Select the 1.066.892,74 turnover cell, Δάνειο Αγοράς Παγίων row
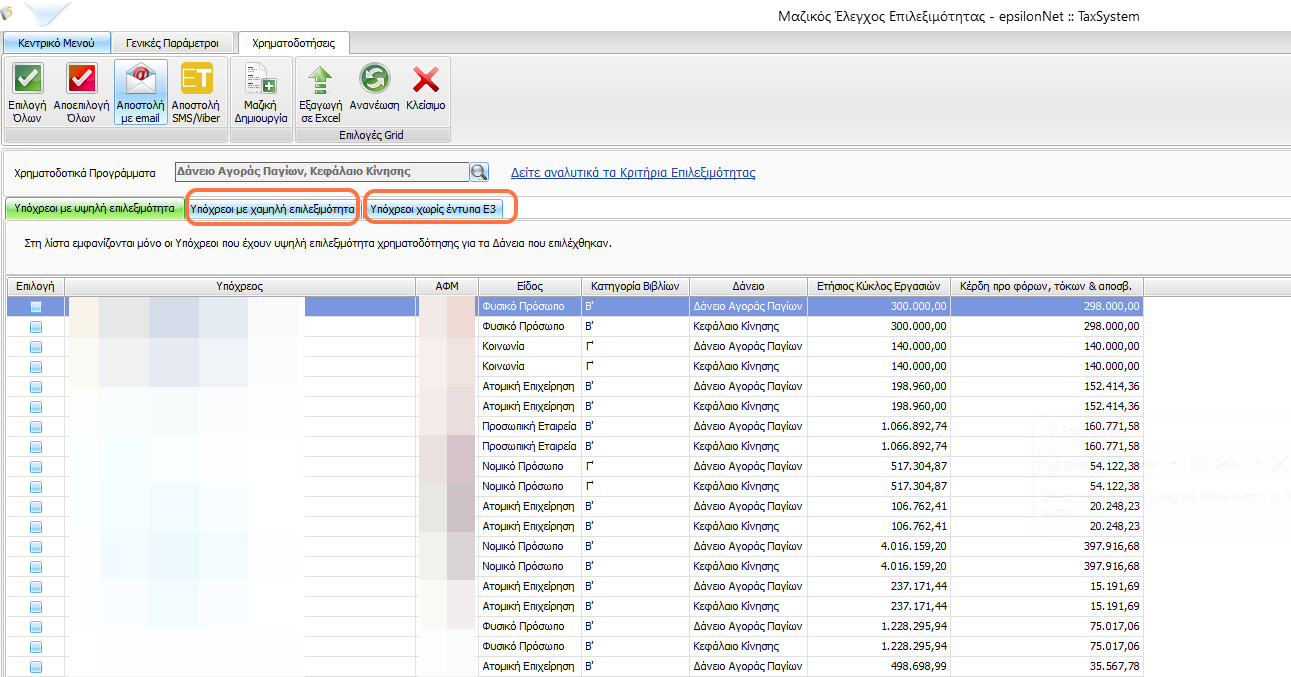The height and width of the screenshot is (677, 1291). pos(879,426)
